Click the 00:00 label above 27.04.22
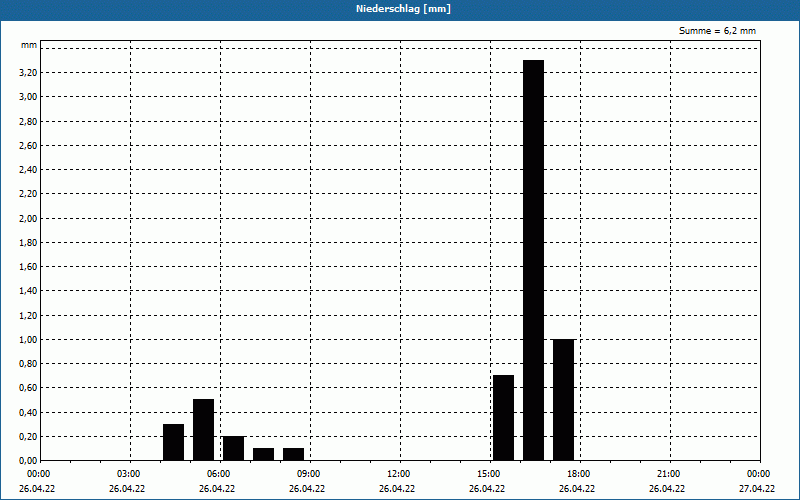The image size is (800, 500). [x=759, y=474]
